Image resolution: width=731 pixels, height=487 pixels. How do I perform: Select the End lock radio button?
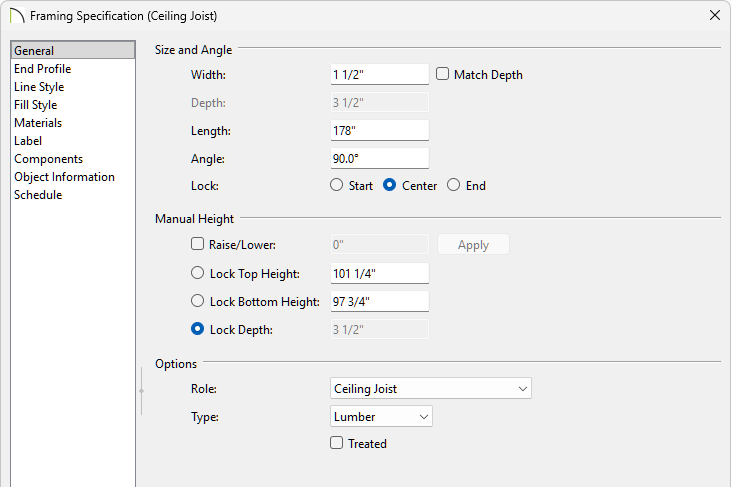pyautogui.click(x=454, y=185)
